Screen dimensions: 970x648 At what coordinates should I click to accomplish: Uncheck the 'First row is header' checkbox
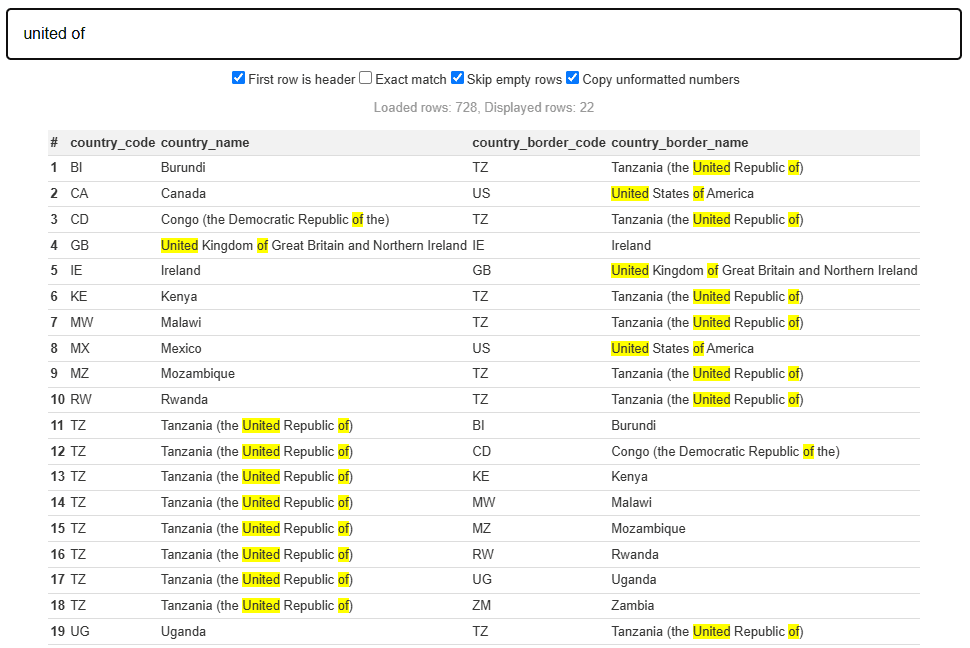coord(239,78)
